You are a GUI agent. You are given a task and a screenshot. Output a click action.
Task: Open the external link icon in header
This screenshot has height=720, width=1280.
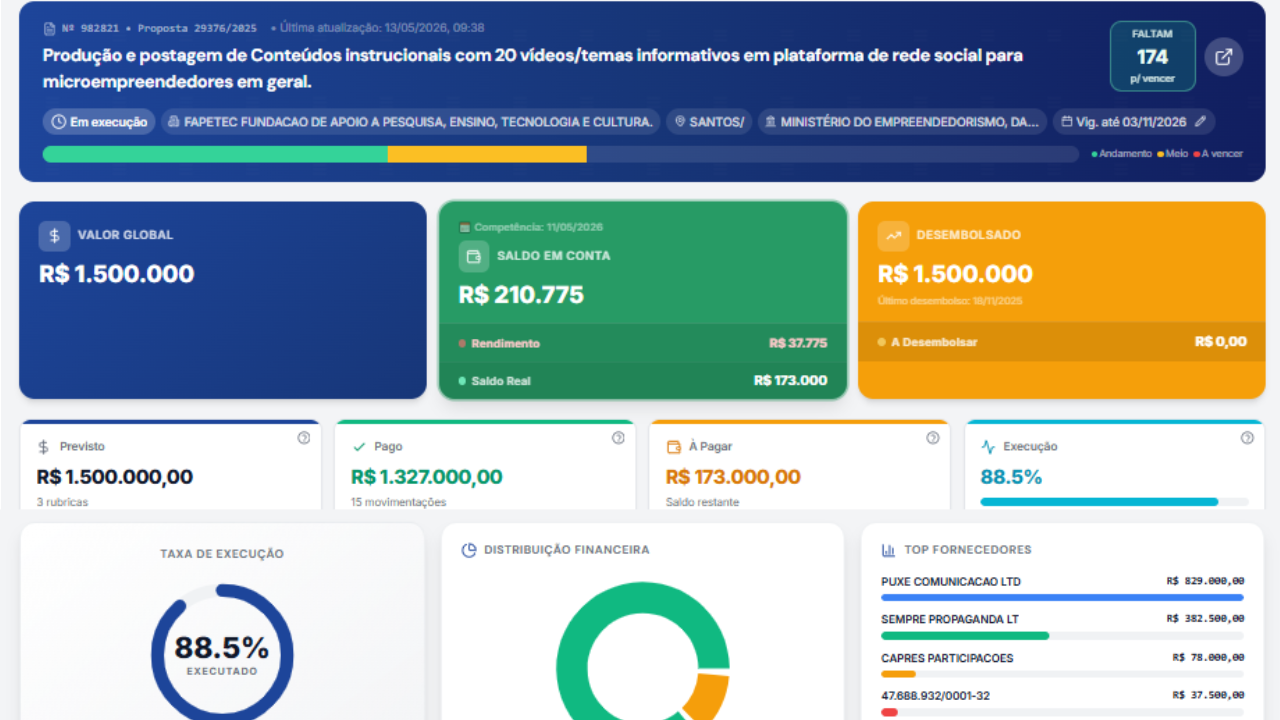pyautogui.click(x=1223, y=57)
